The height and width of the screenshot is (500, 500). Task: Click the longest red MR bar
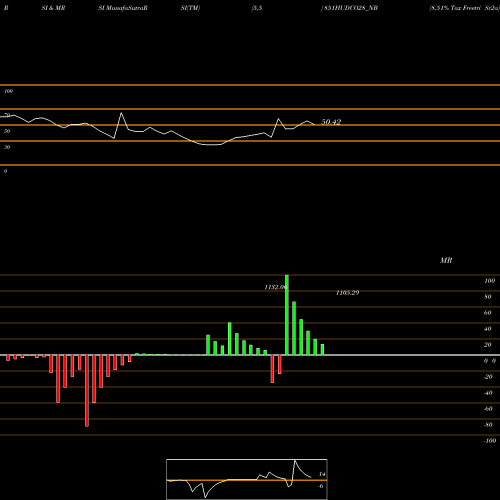coord(87,391)
